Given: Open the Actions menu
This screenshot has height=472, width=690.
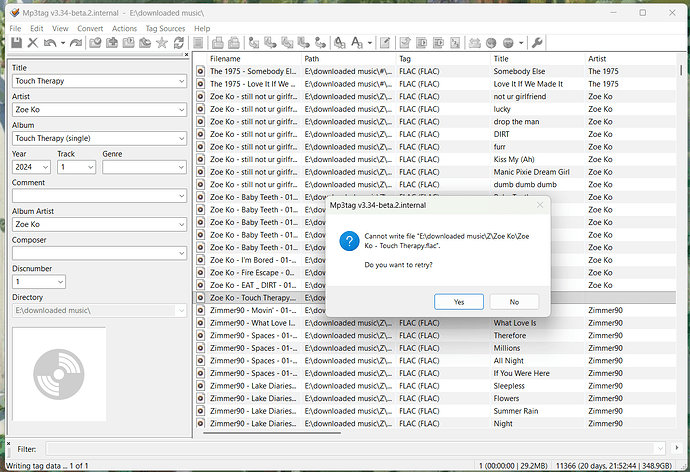Looking at the screenshot, I should [x=124, y=29].
